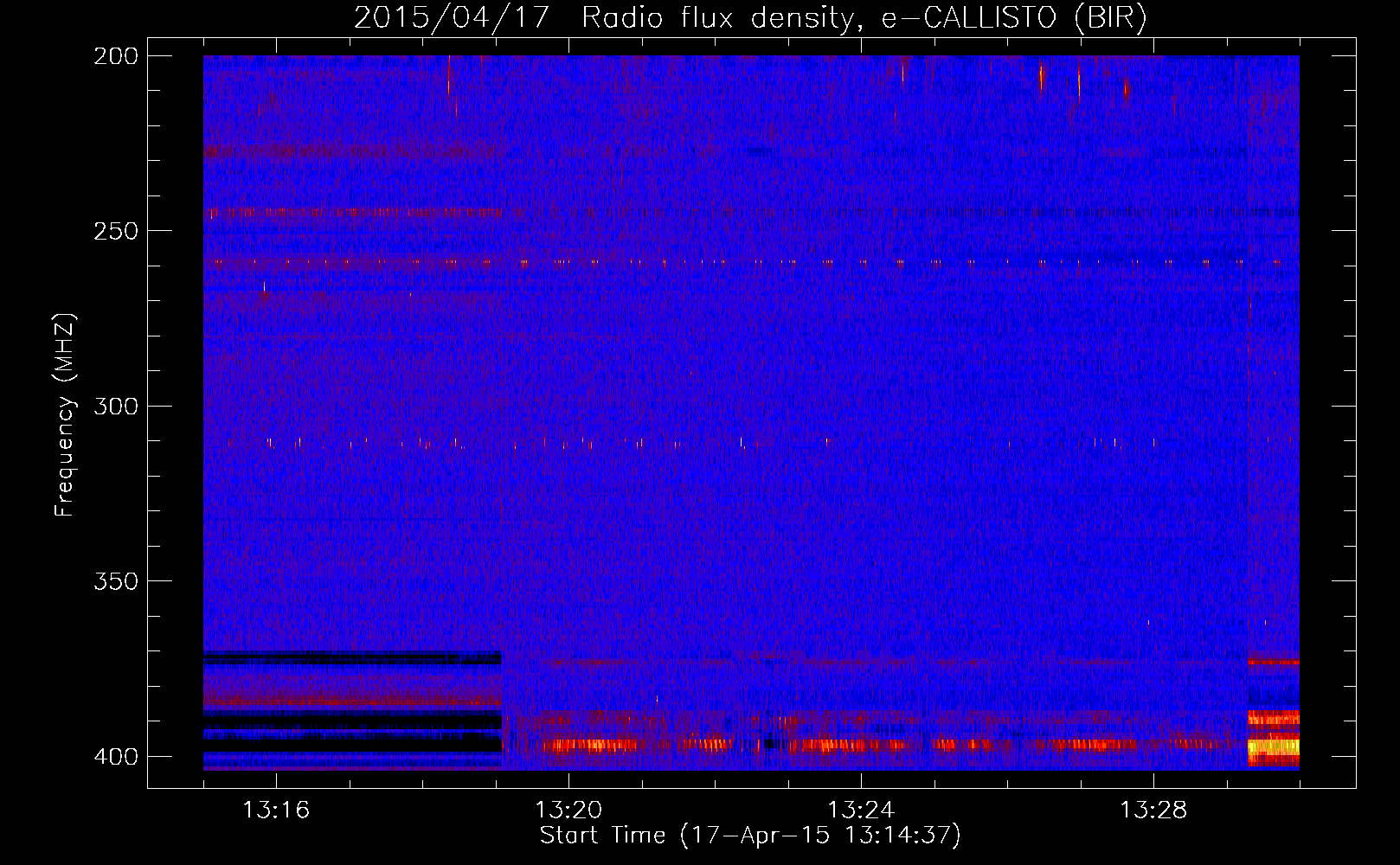The width and height of the screenshot is (1400, 865).
Task: Click the 13:20 time tick label
Action: 568,810
